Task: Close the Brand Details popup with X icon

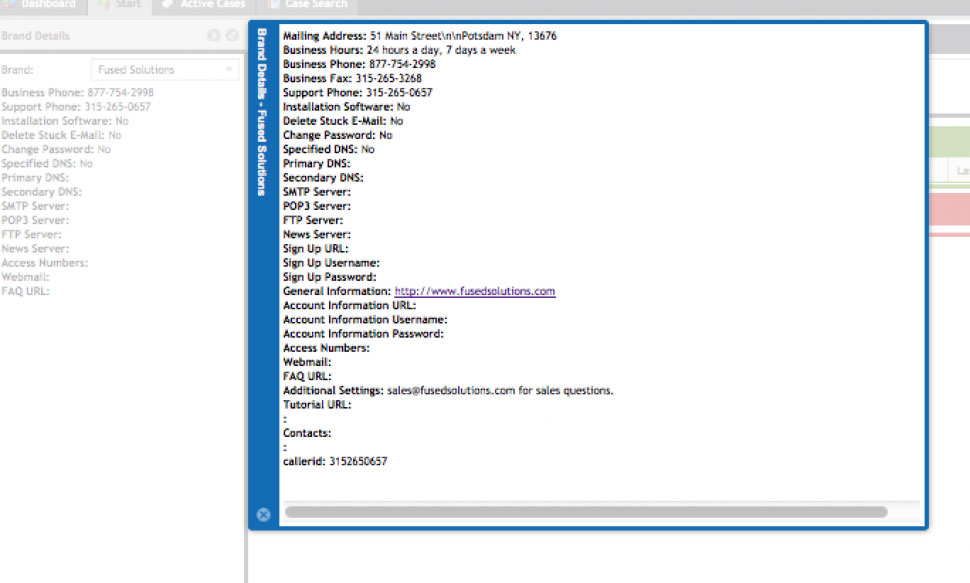Action: (x=264, y=515)
